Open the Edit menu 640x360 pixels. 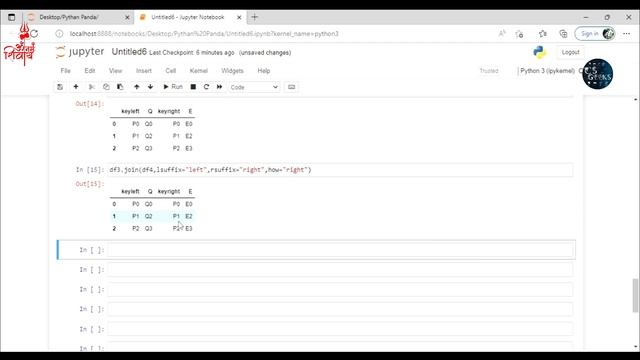click(x=90, y=71)
